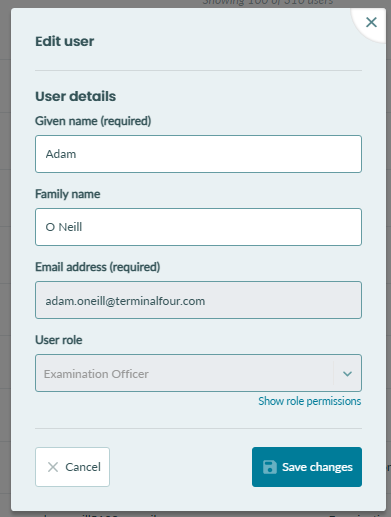The image size is (391, 517).
Task: Click the User details section heading
Action: click(x=76, y=96)
